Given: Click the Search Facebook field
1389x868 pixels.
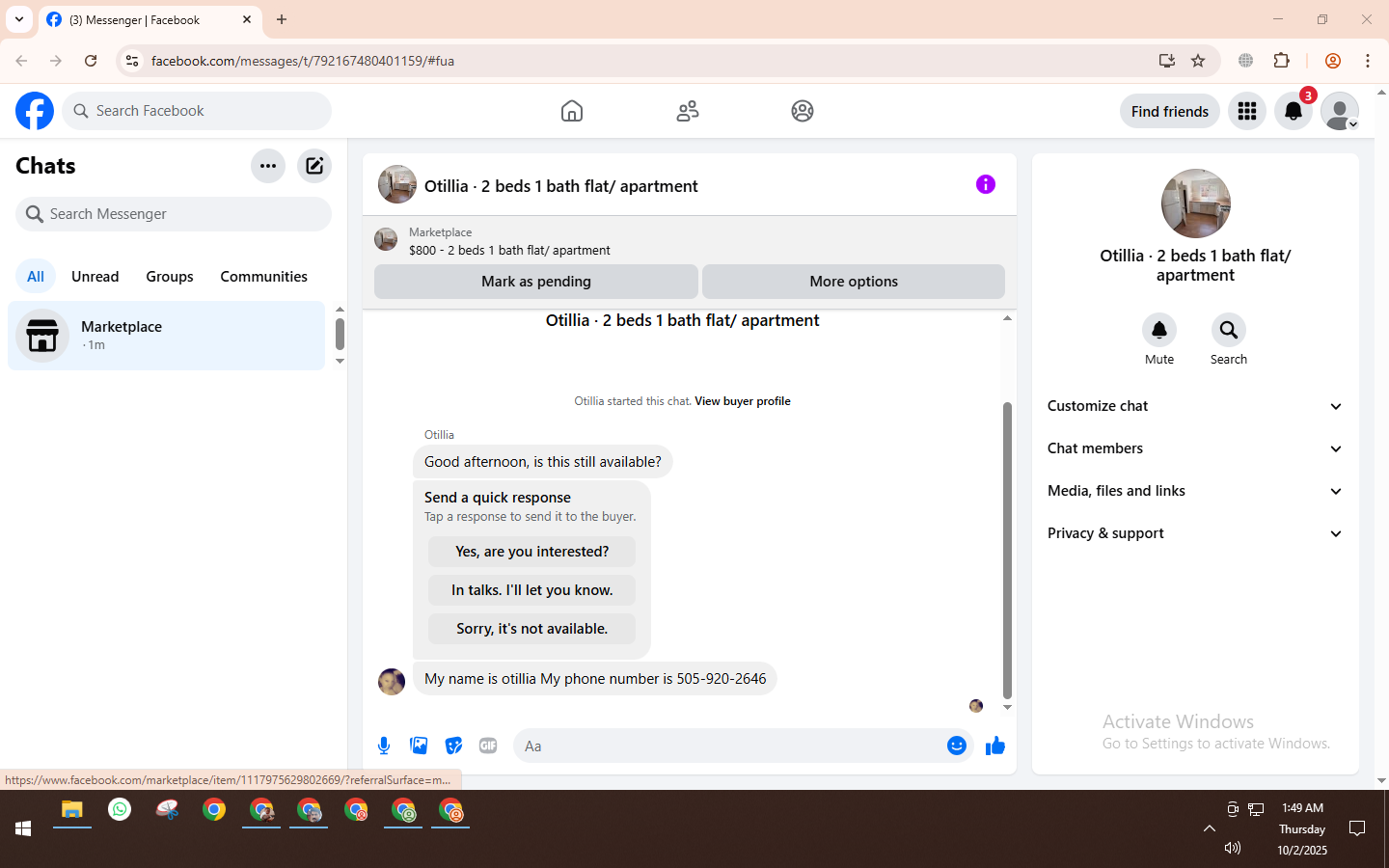Looking at the screenshot, I should (x=198, y=111).
